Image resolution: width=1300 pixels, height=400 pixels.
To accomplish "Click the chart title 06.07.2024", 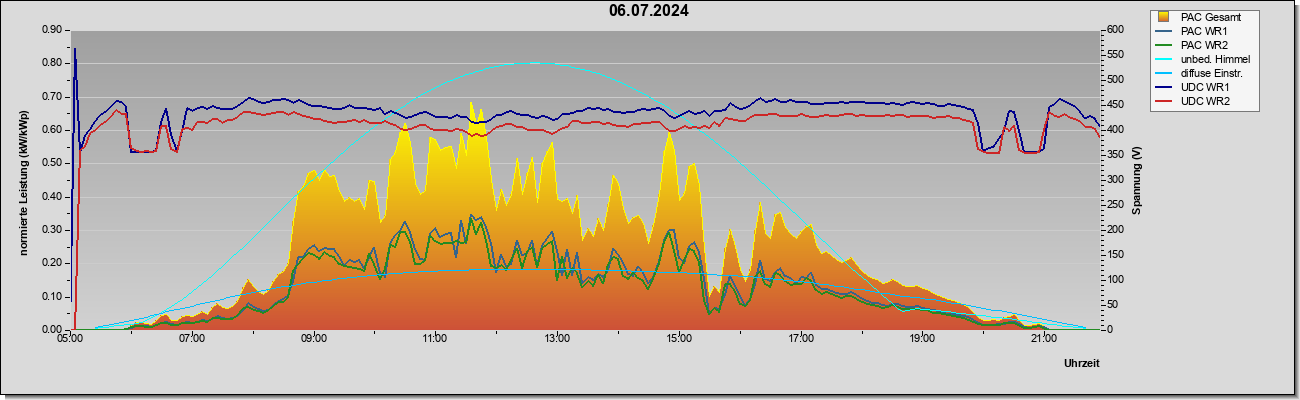I will (649, 11).
